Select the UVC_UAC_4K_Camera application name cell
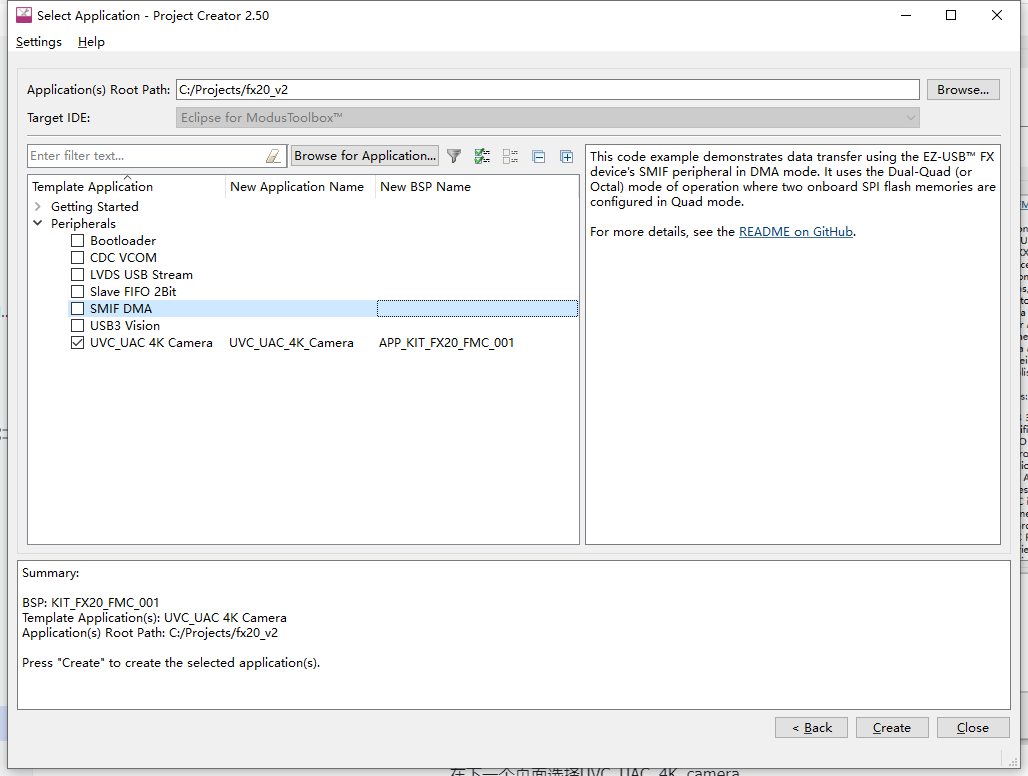The image size is (1028, 776). (291, 343)
